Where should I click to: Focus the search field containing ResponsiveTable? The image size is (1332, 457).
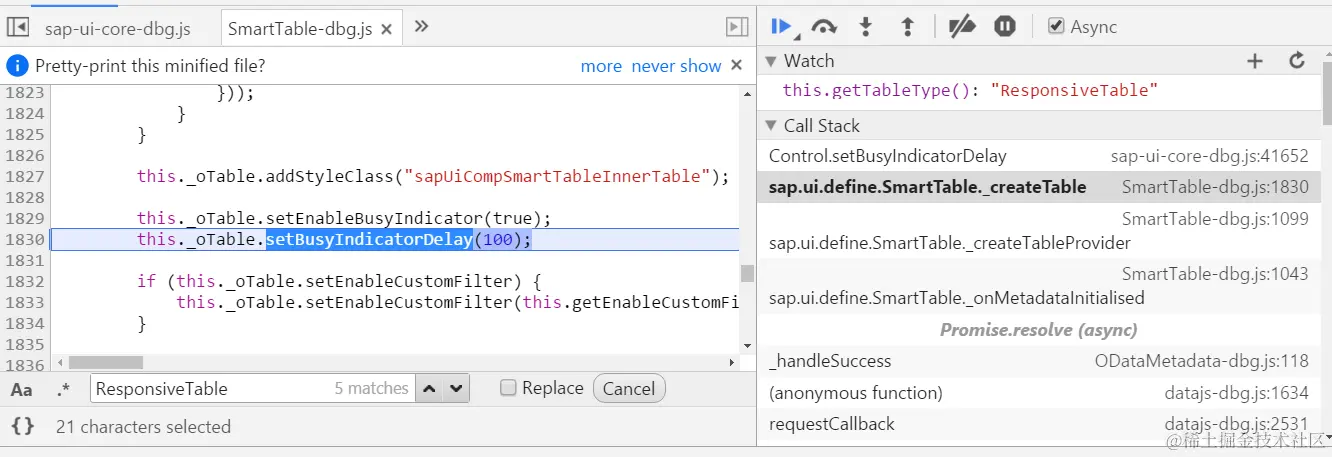(252, 389)
